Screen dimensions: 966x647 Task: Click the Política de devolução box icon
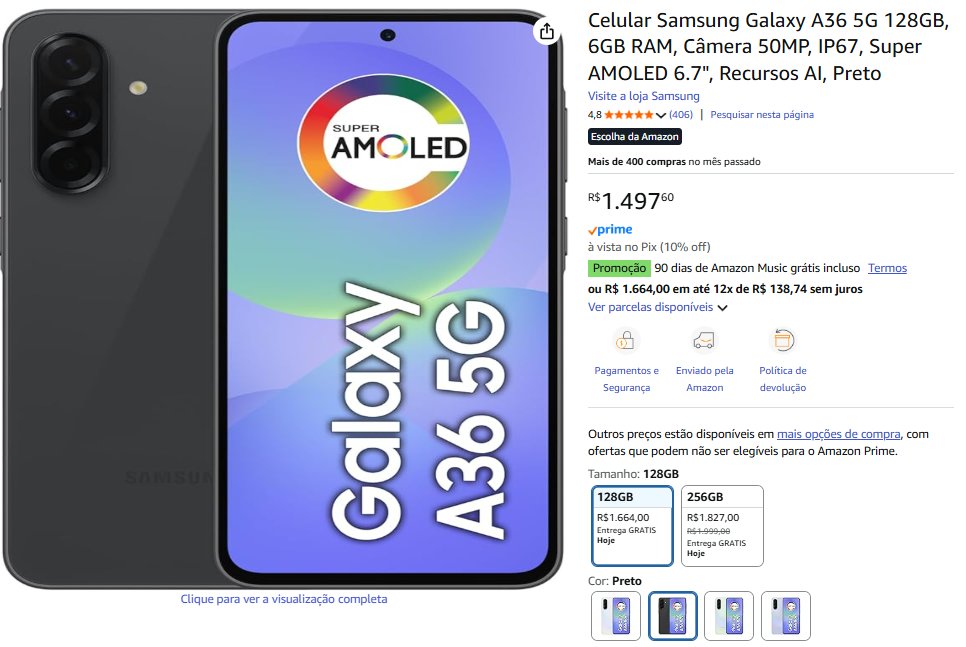pyautogui.click(x=783, y=340)
